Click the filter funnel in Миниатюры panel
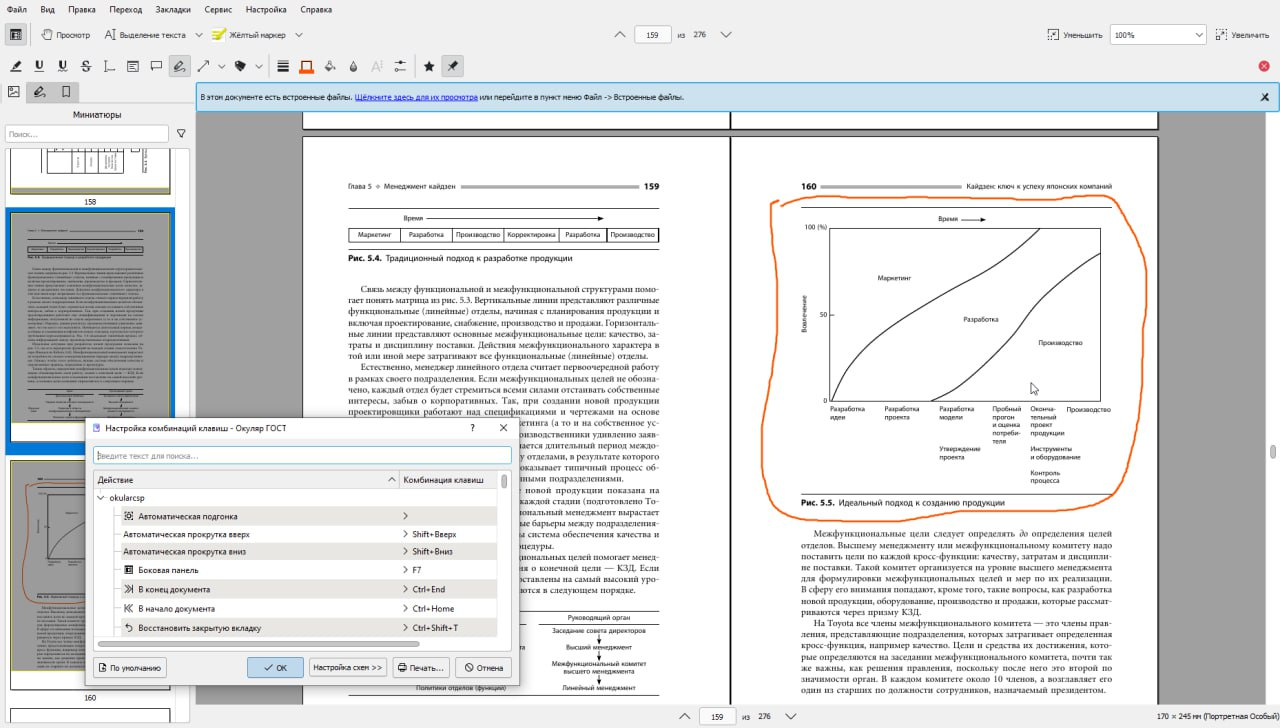This screenshot has height=728, width=1280. 180,132
